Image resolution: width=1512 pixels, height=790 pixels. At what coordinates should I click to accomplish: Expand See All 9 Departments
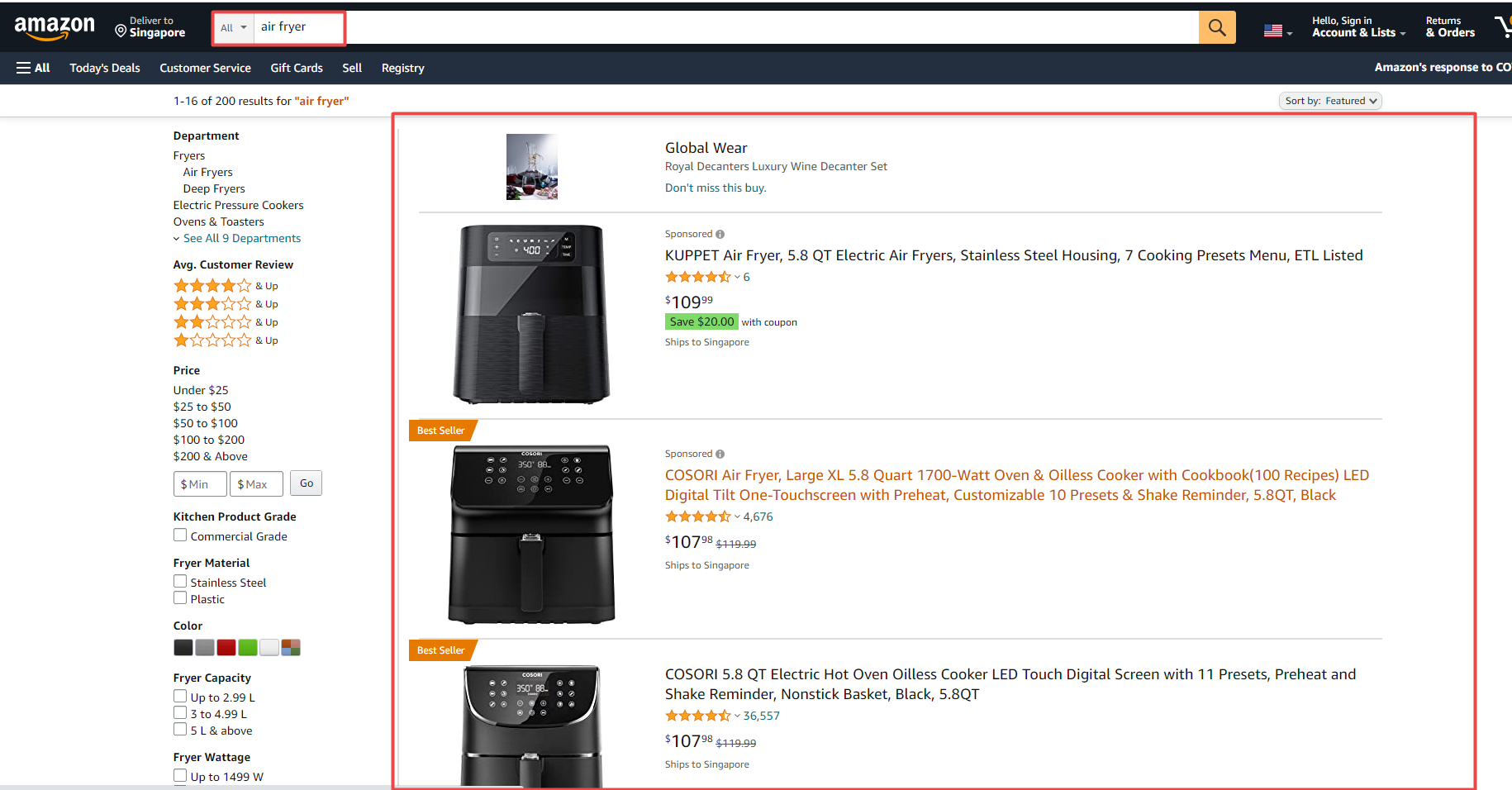pyautogui.click(x=237, y=238)
